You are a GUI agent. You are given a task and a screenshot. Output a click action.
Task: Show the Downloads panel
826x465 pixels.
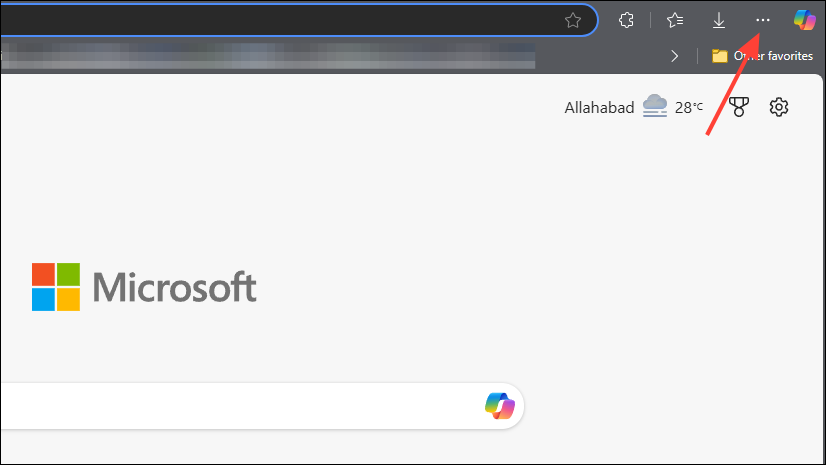pyautogui.click(x=719, y=20)
